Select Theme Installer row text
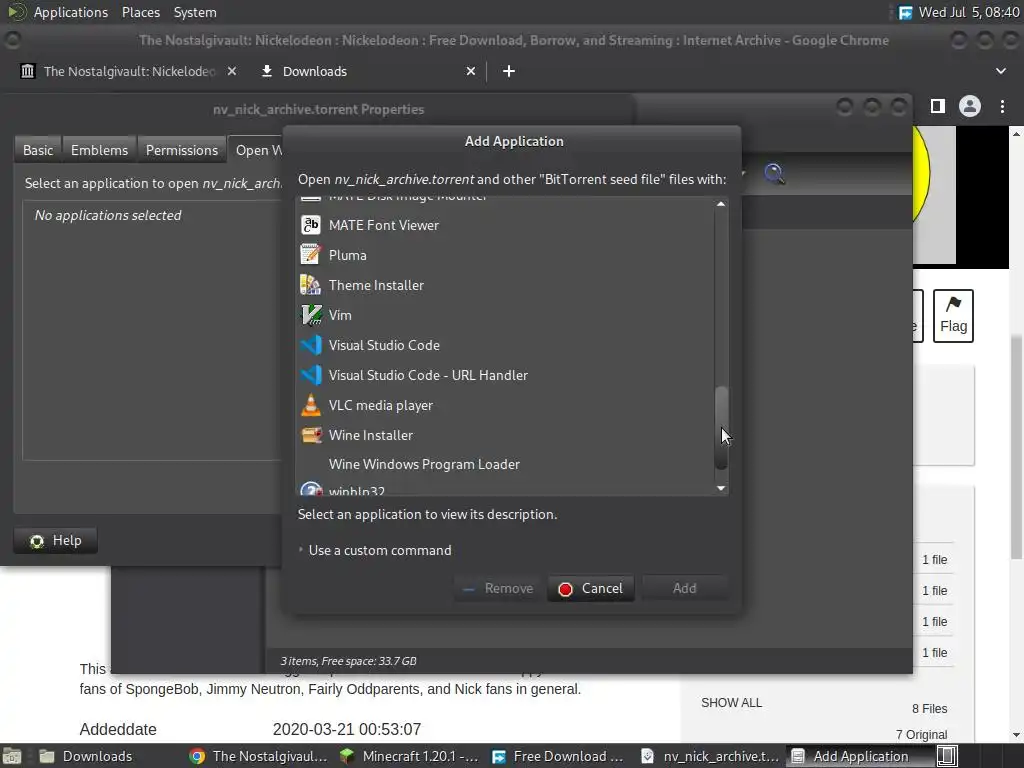 tap(376, 285)
